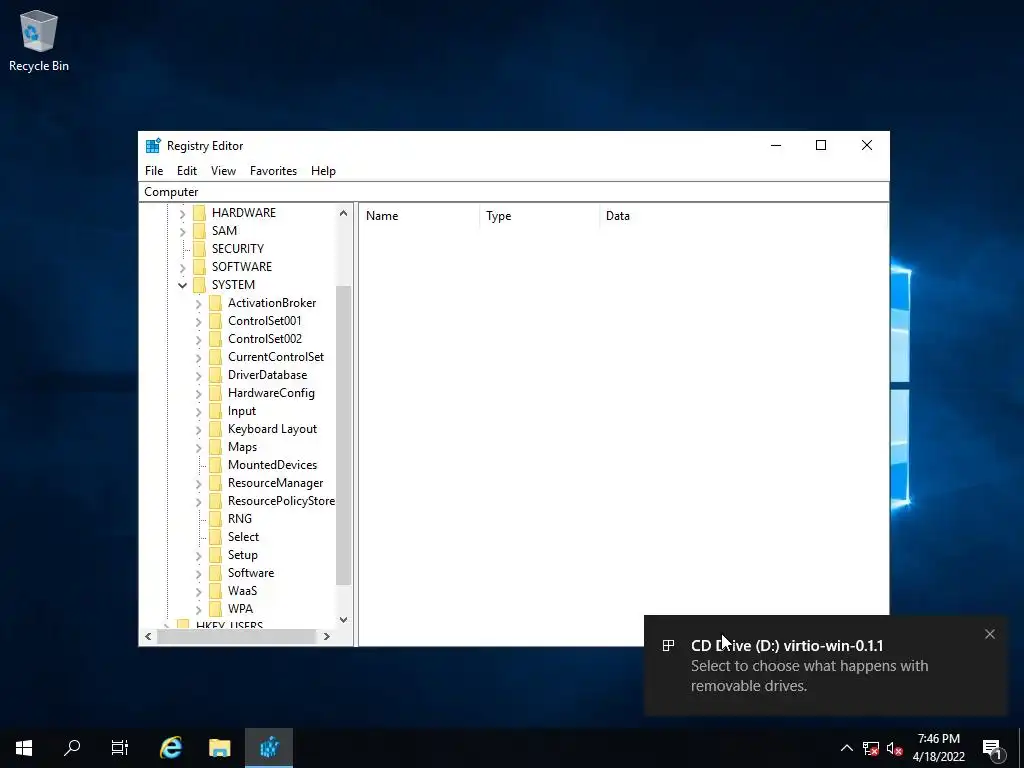Click the tree horizontal scrollbar thumb
This screenshot has width=1024, height=768.
click(x=236, y=636)
